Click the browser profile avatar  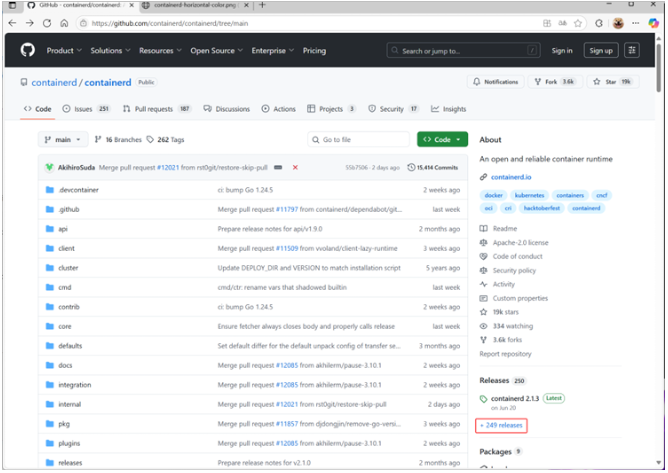[618, 23]
